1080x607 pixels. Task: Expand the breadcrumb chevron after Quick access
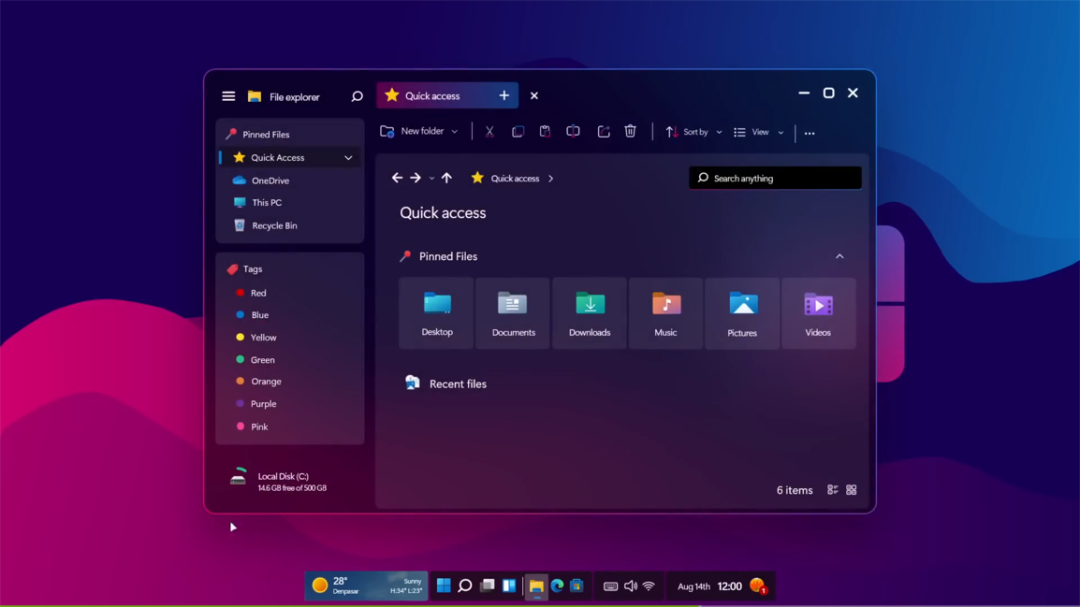[x=551, y=178]
